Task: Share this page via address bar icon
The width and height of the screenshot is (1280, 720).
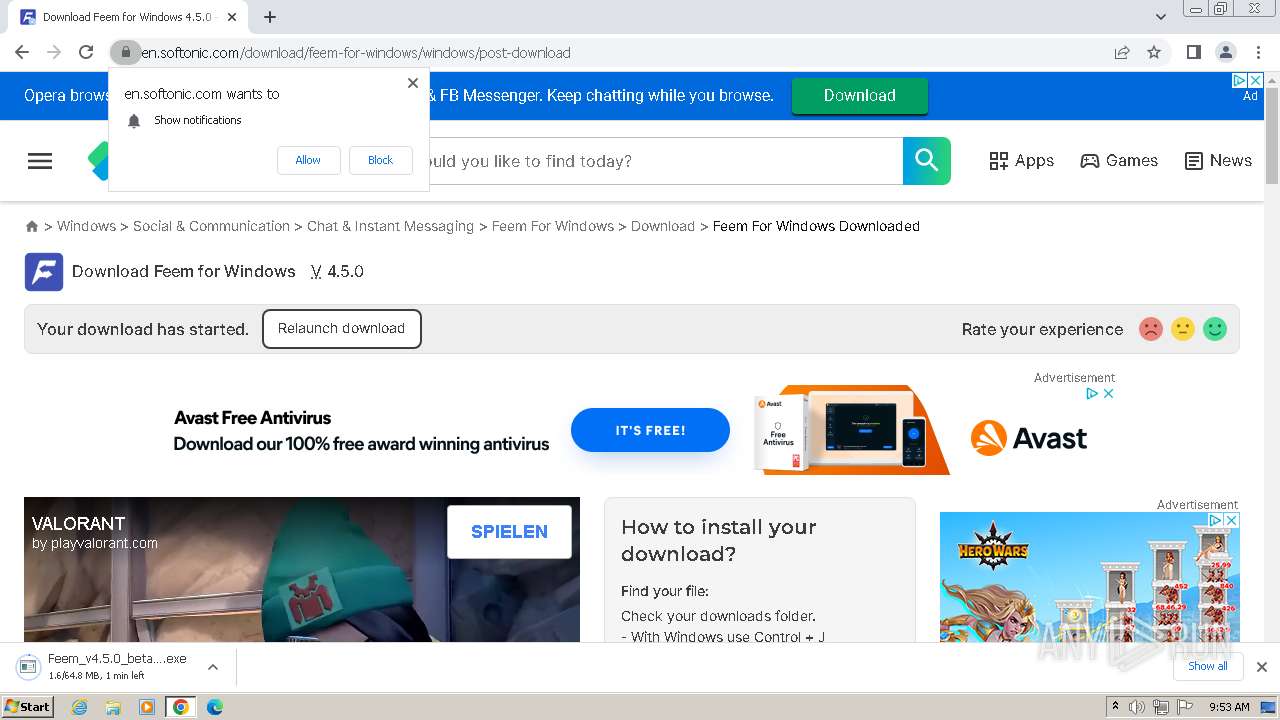Action: tap(1122, 53)
